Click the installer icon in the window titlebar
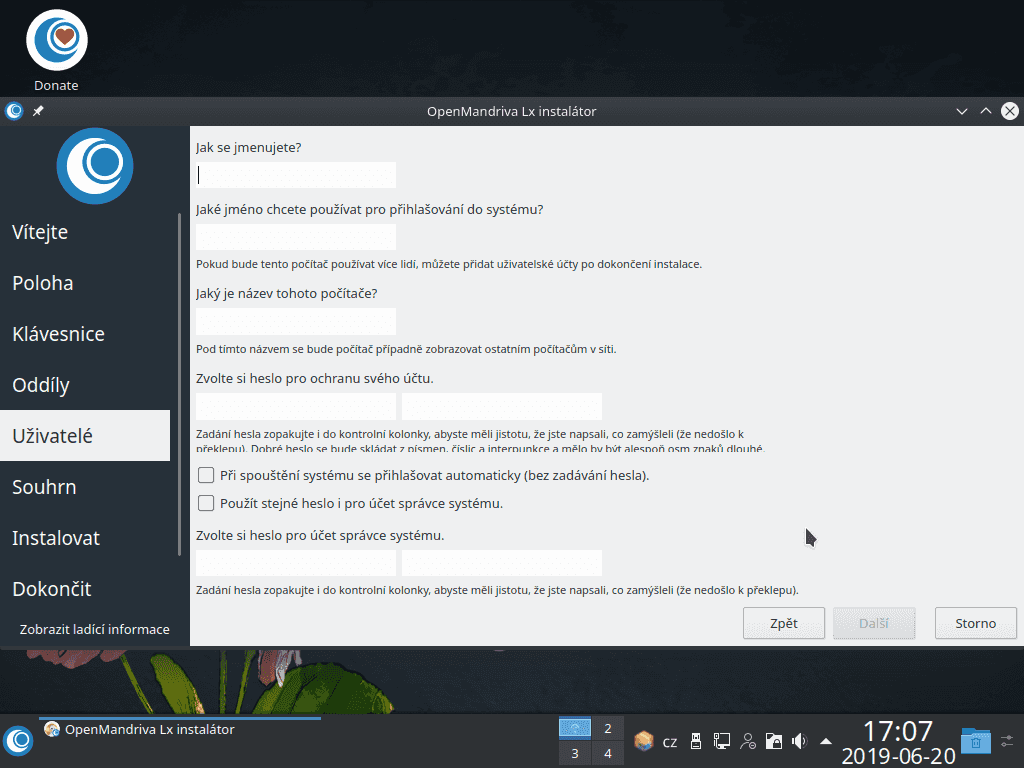This screenshot has height=768, width=1024. 13,111
